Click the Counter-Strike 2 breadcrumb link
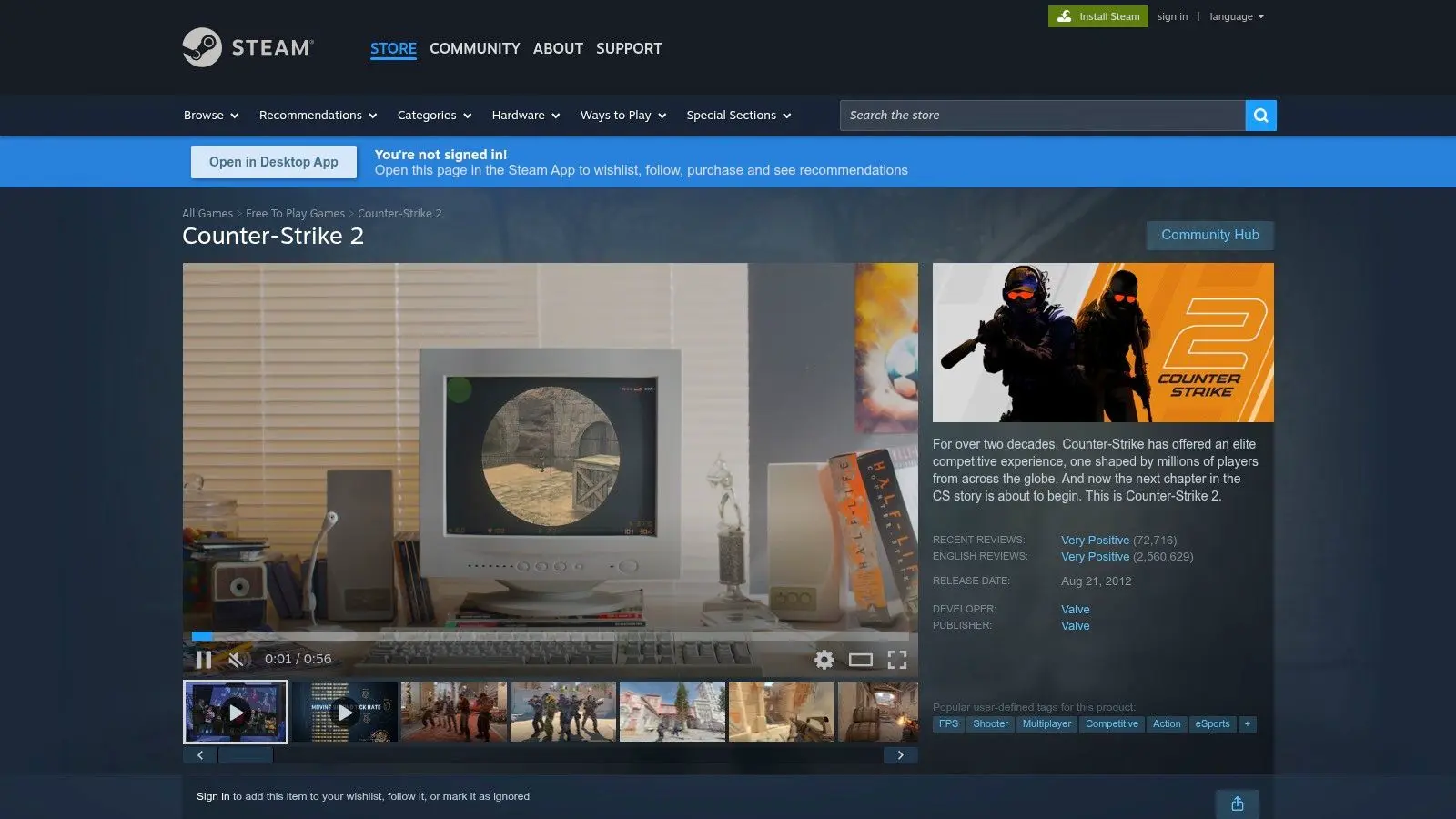Image resolution: width=1456 pixels, height=819 pixels. click(x=399, y=214)
